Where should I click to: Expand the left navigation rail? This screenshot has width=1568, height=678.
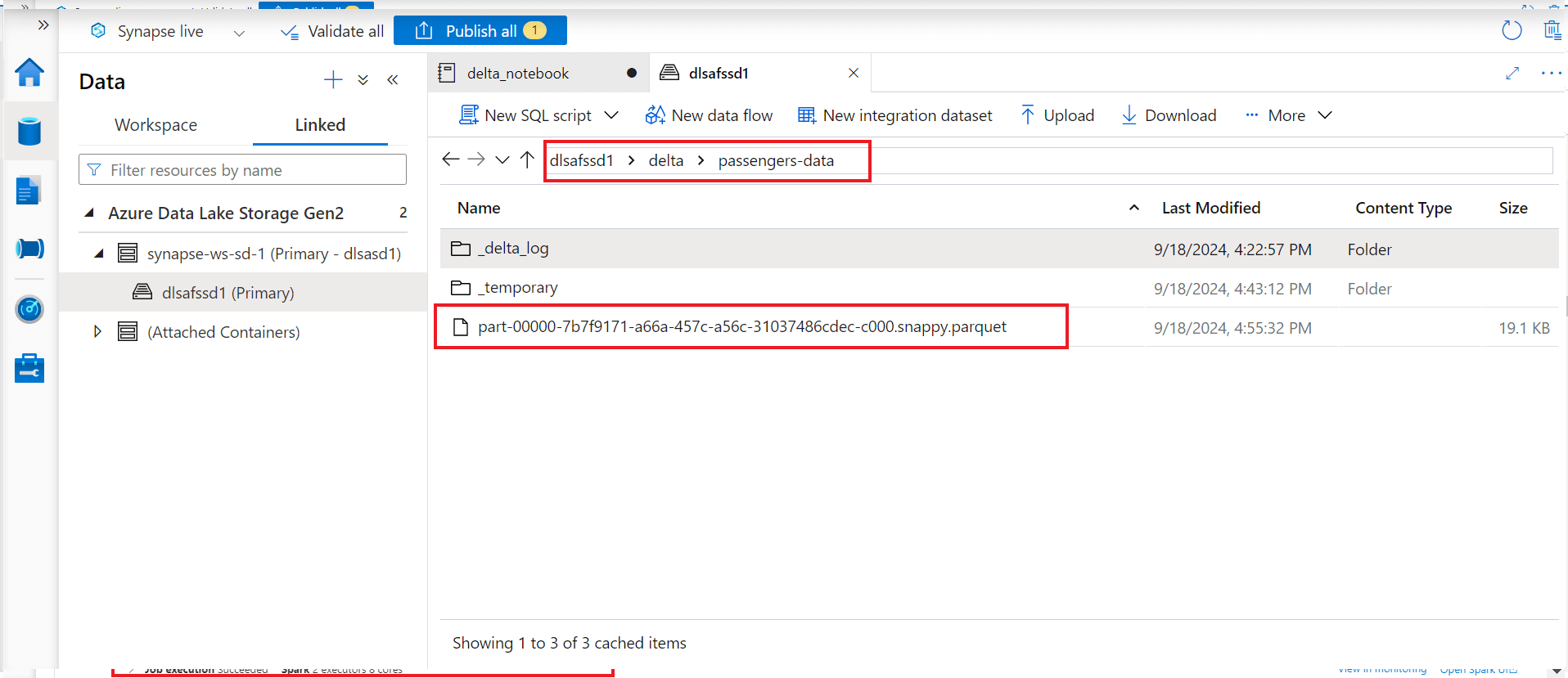click(43, 25)
